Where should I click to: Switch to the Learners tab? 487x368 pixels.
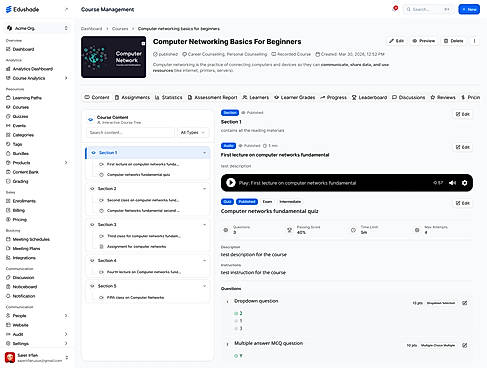pos(256,97)
